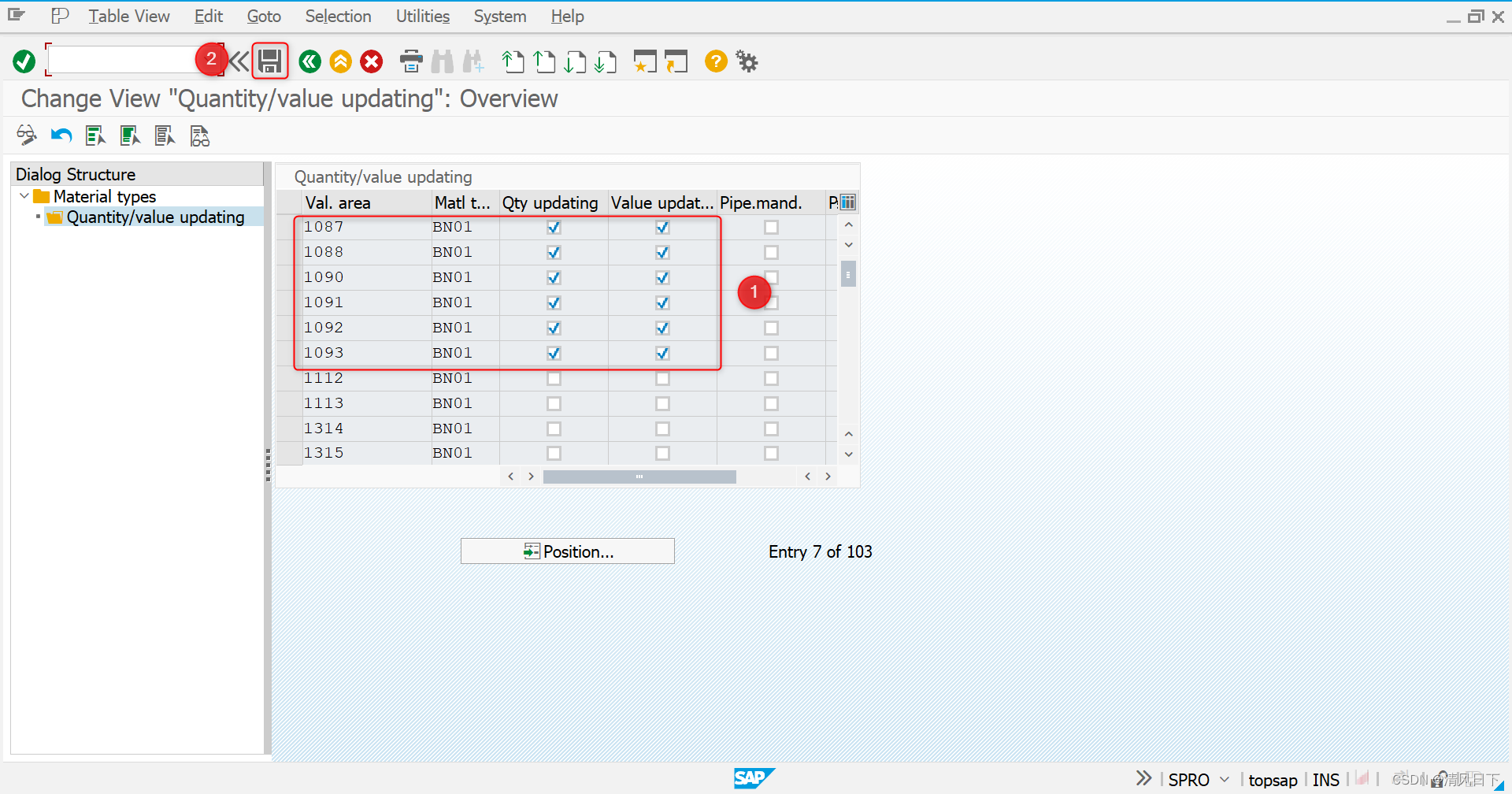This screenshot has height=794, width=1512.
Task: Open the Table View menu
Action: [128, 16]
